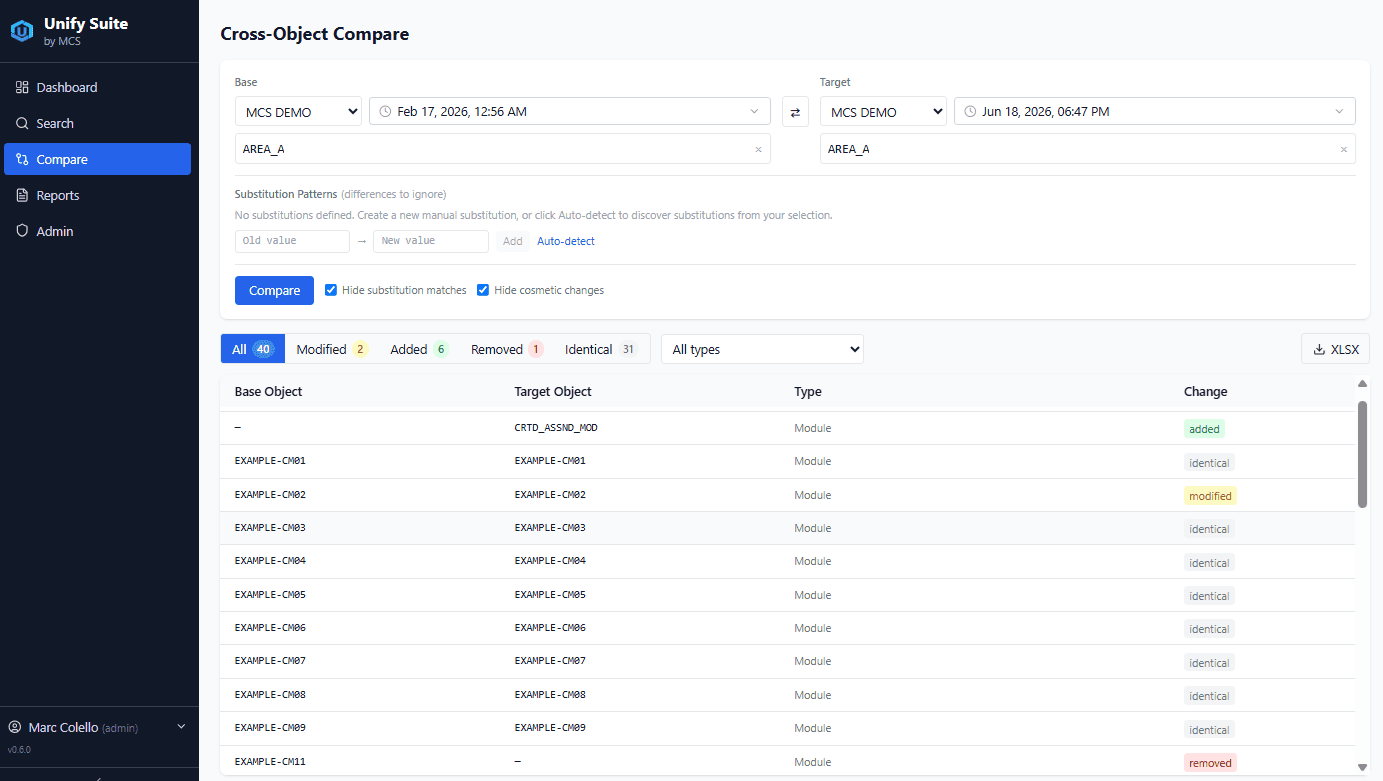Select base object EXAMPLE-CM03
The image size is (1383, 781).
(270, 528)
